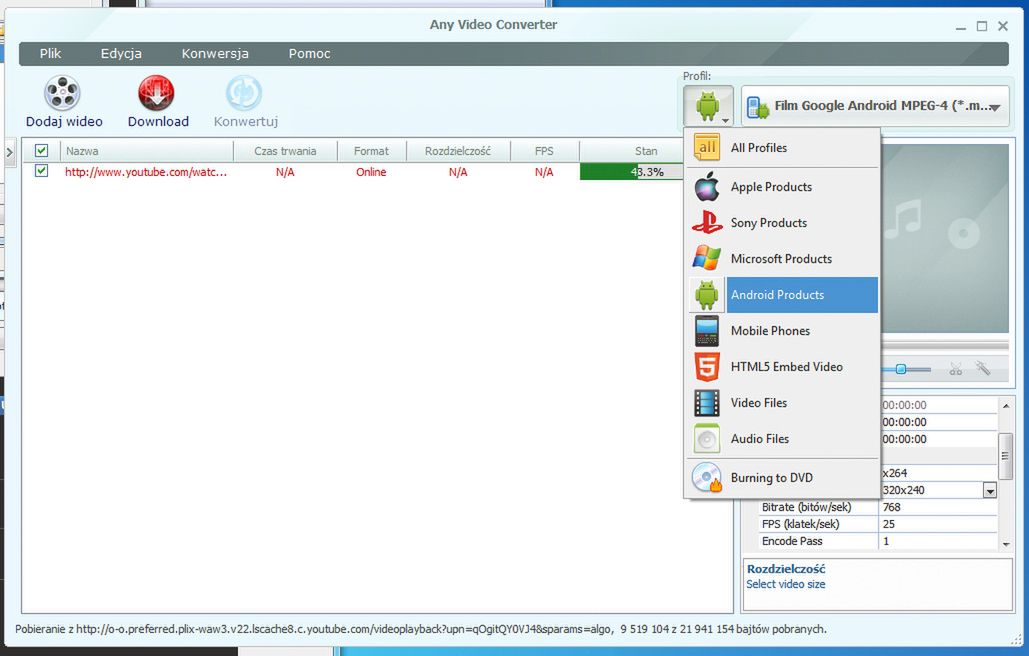
Task: Click the magic wand effects icon
Action: tap(983, 368)
